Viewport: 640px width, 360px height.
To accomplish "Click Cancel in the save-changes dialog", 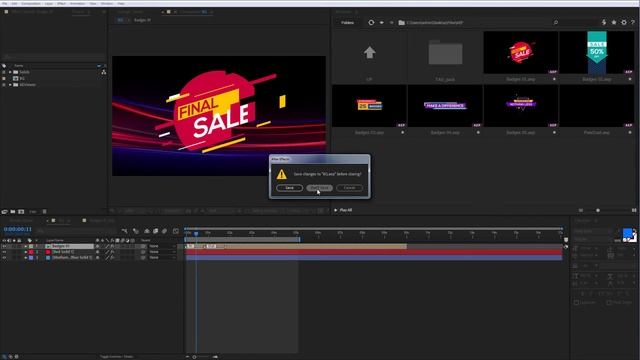I will [349, 188].
